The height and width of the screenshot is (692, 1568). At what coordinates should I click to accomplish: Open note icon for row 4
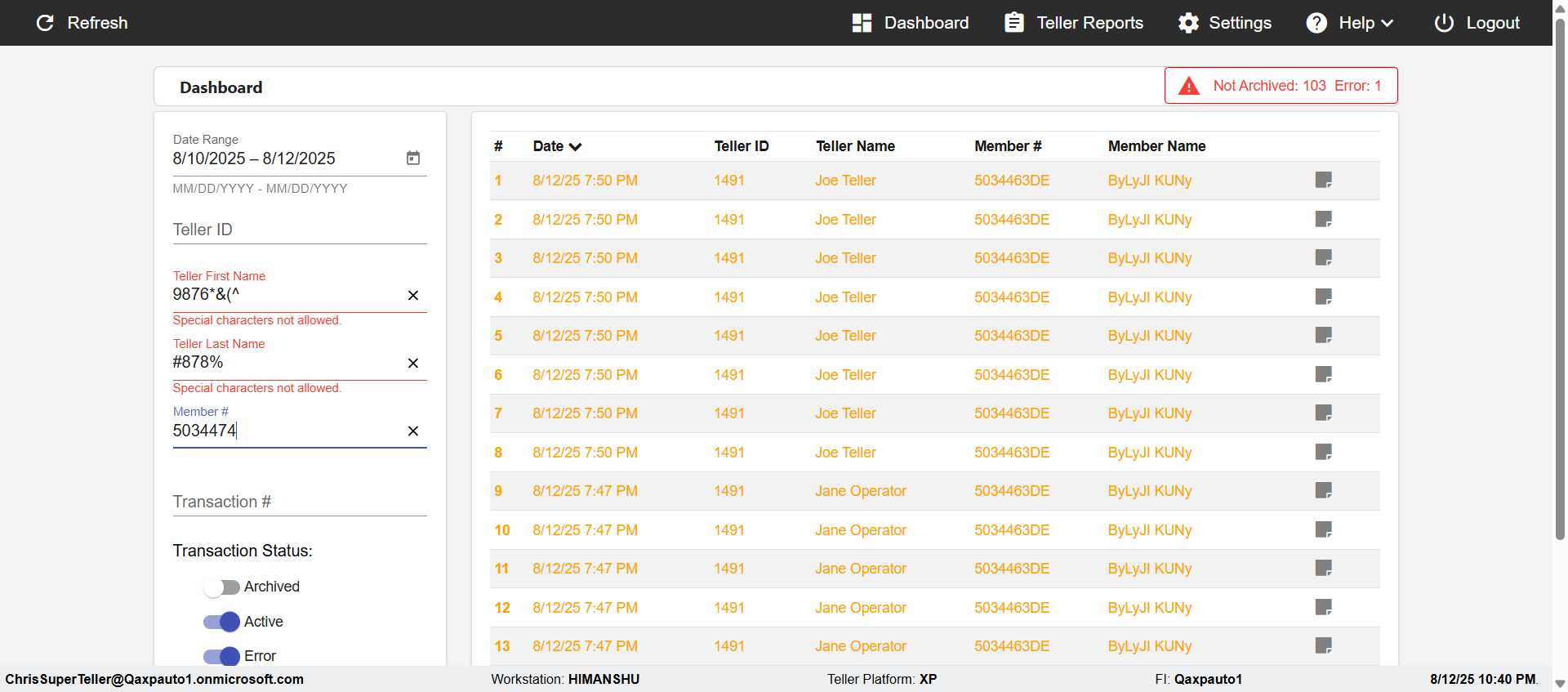[x=1324, y=297]
